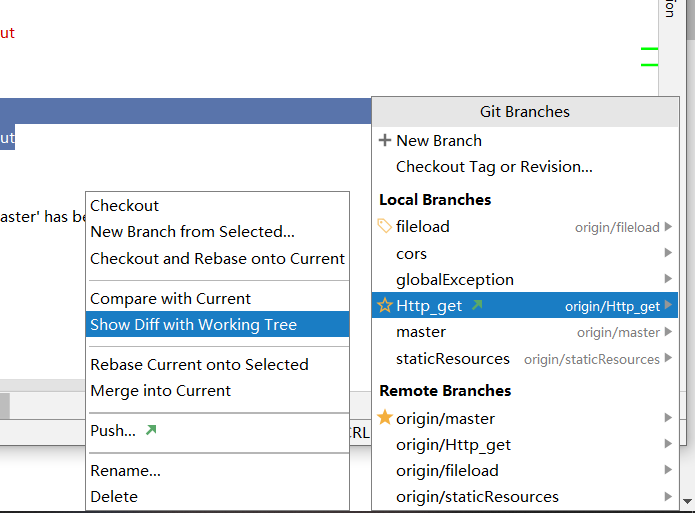Click the filled star icon beside origin/master
Screen dimensions: 695x513
[385, 418]
